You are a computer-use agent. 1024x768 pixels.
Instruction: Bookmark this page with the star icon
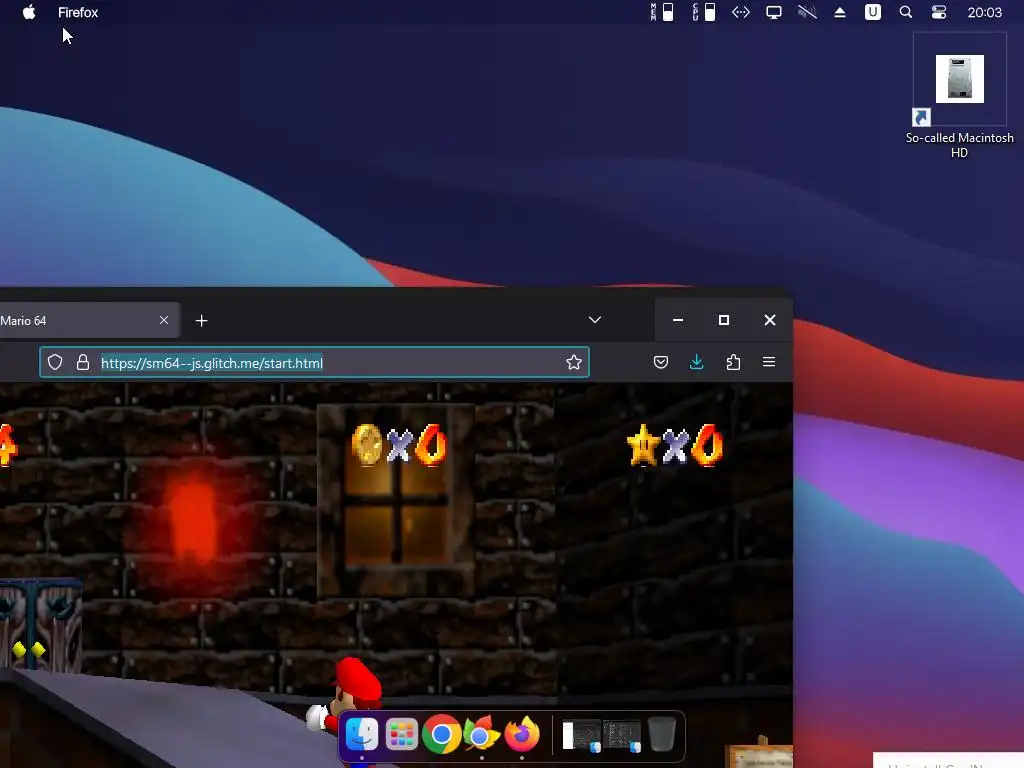573,362
